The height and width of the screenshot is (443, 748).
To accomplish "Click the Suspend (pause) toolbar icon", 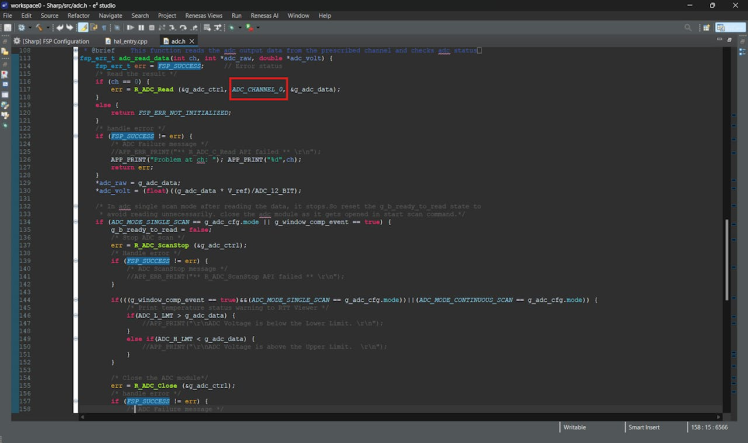I will (x=141, y=28).
